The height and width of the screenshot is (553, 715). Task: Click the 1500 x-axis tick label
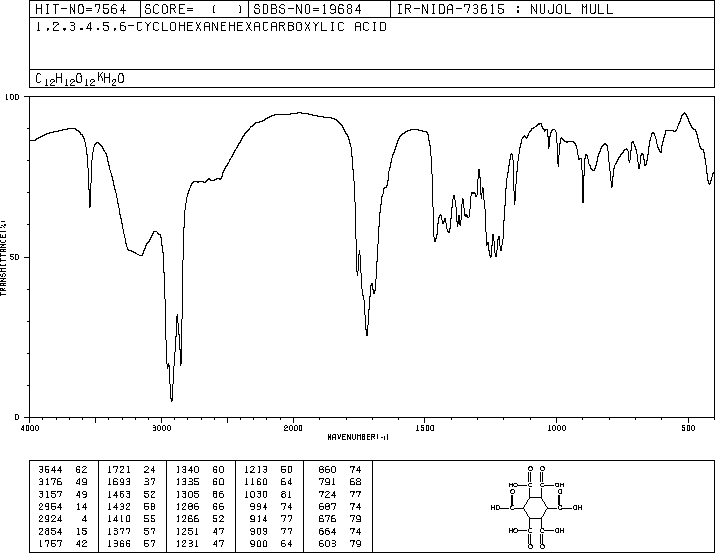coord(425,428)
